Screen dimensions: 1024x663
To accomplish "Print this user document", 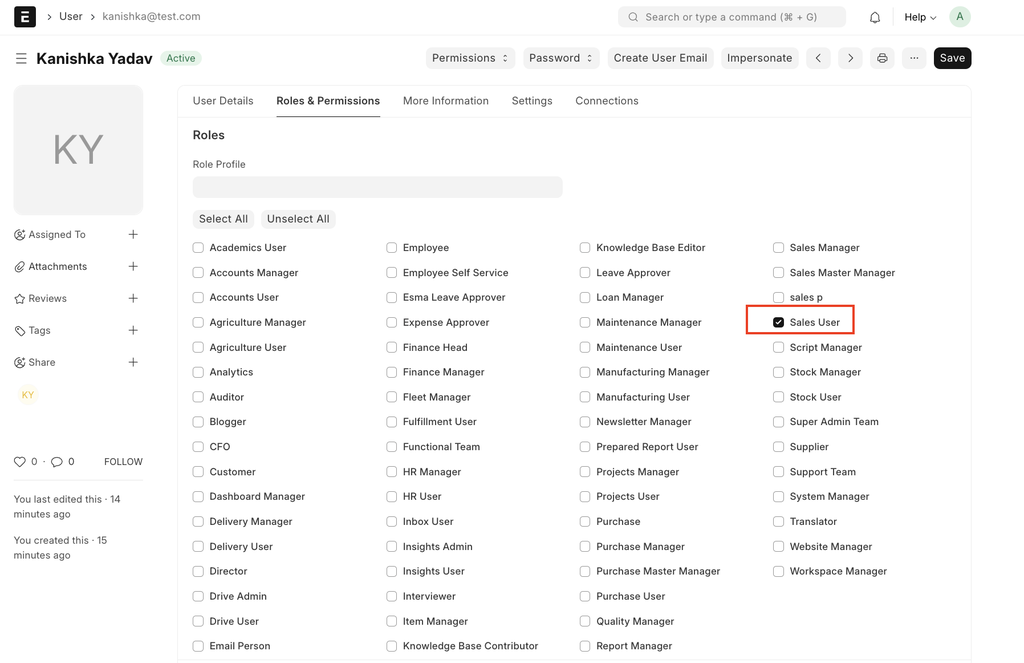I will [882, 58].
